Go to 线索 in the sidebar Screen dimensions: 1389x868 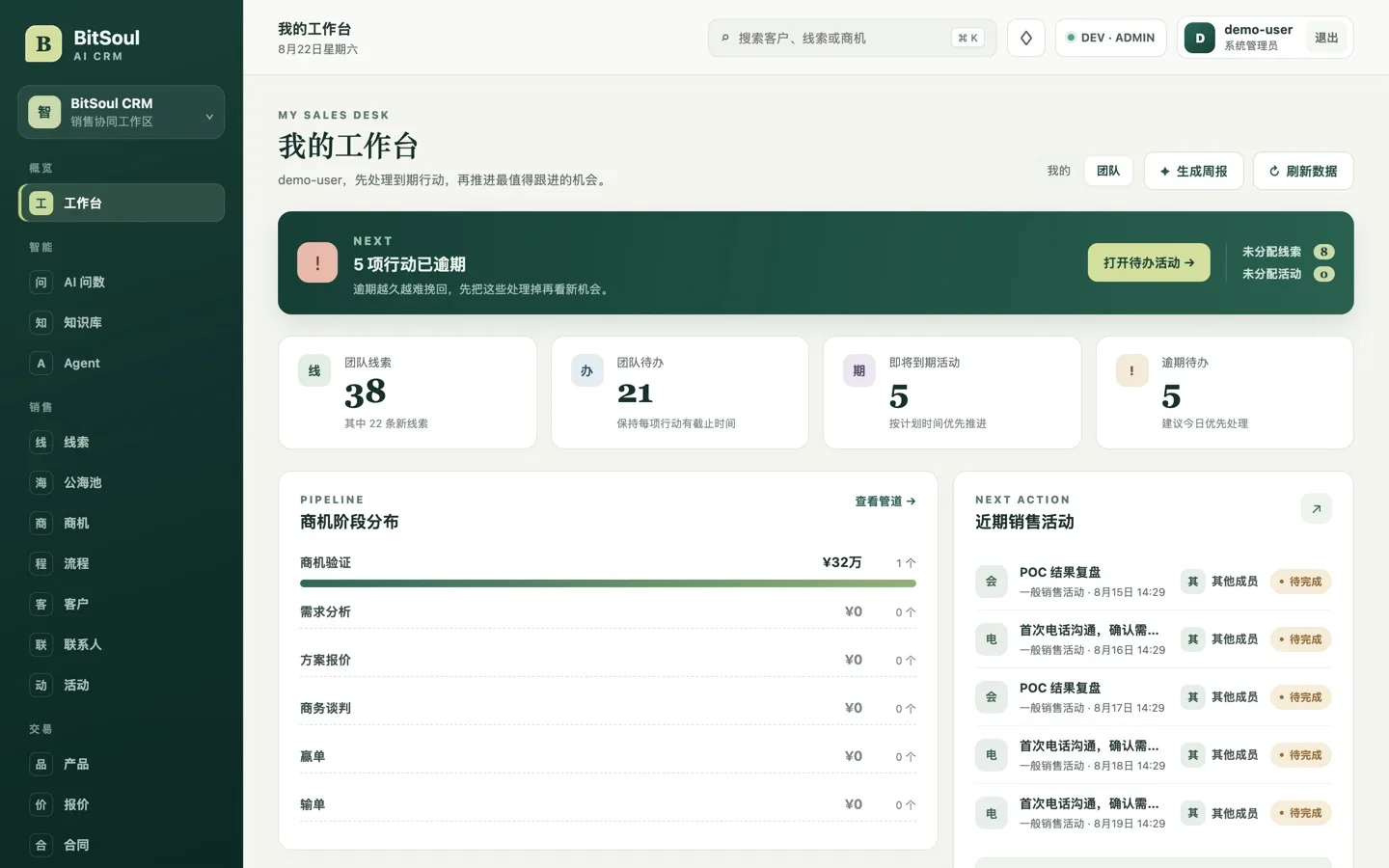coord(122,443)
